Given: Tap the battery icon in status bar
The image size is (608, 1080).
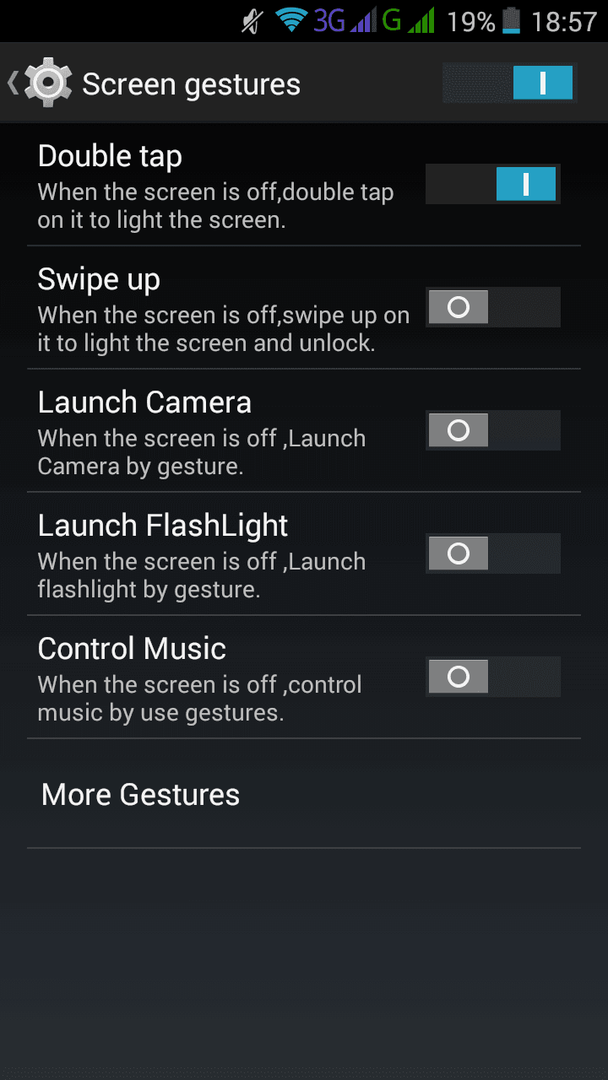Looking at the screenshot, I should coord(512,21).
